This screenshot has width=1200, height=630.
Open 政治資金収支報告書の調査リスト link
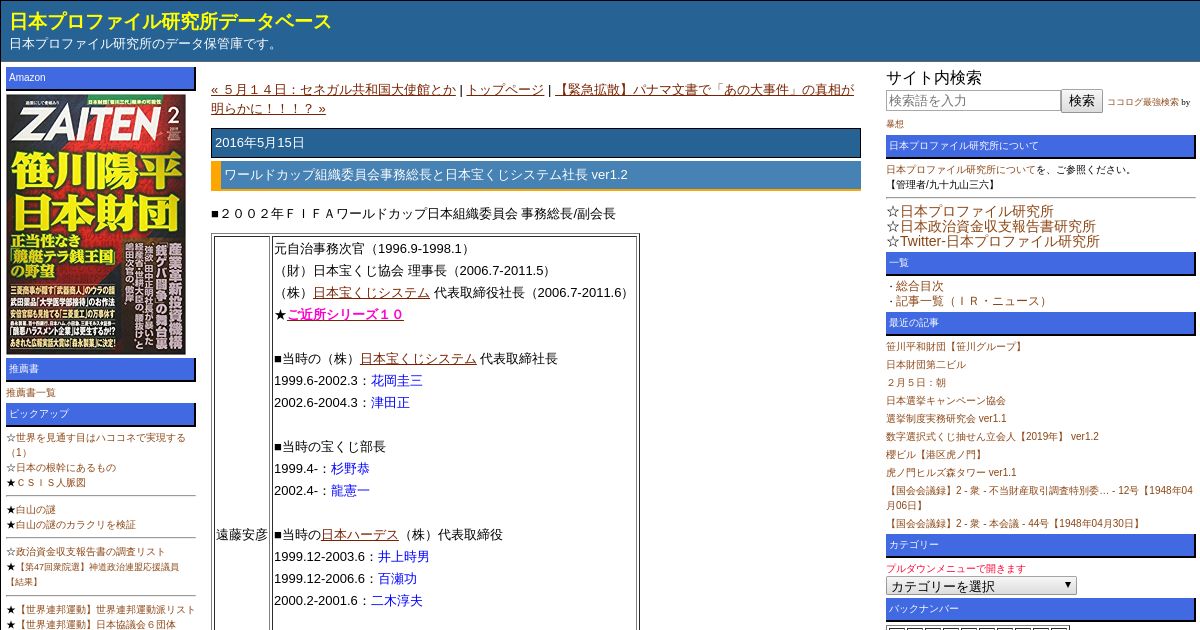tap(91, 552)
